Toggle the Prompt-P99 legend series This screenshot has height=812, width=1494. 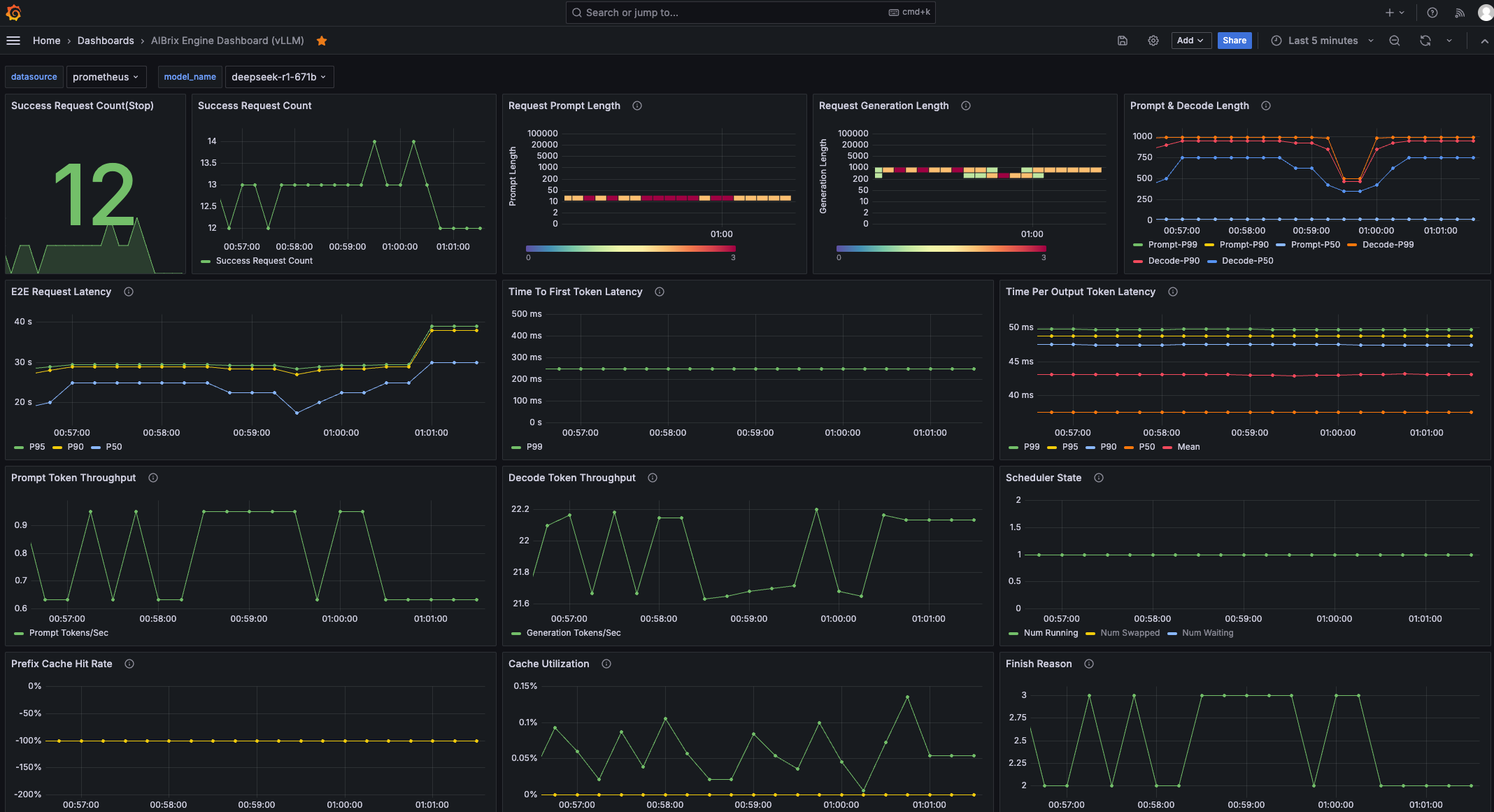1165,245
